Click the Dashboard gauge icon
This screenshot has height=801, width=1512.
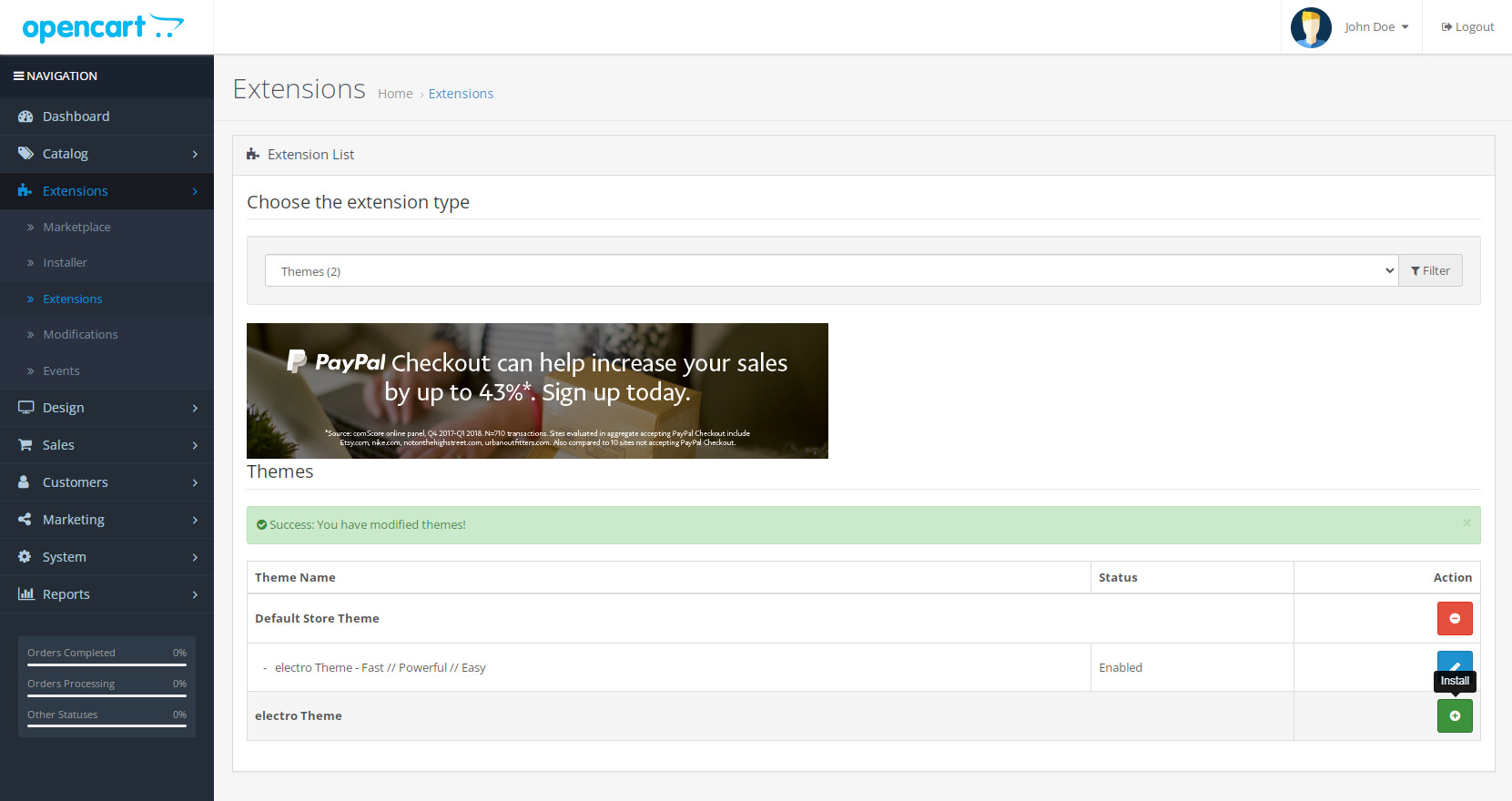(25, 117)
